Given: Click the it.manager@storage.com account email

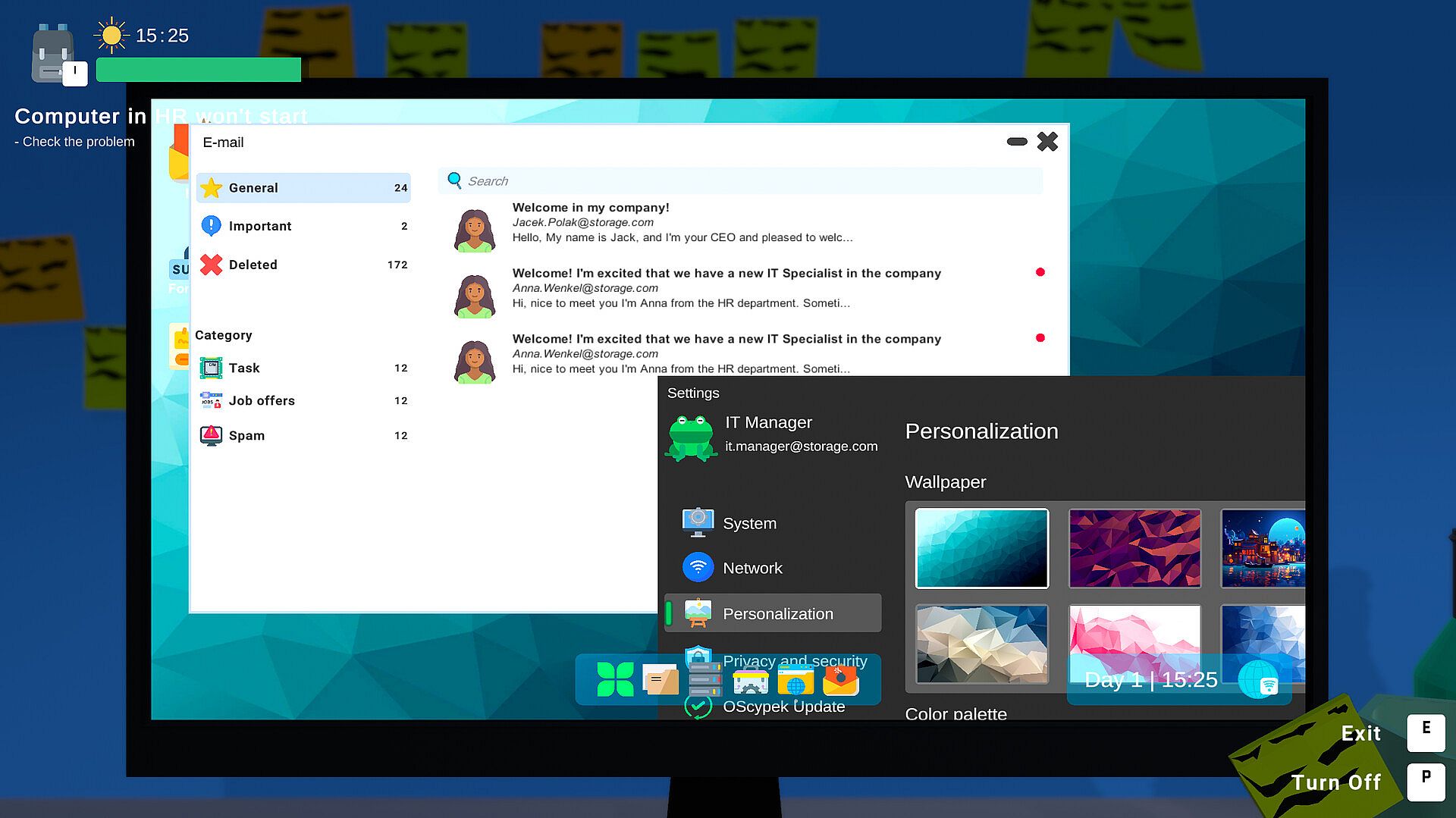Looking at the screenshot, I should coord(801,447).
